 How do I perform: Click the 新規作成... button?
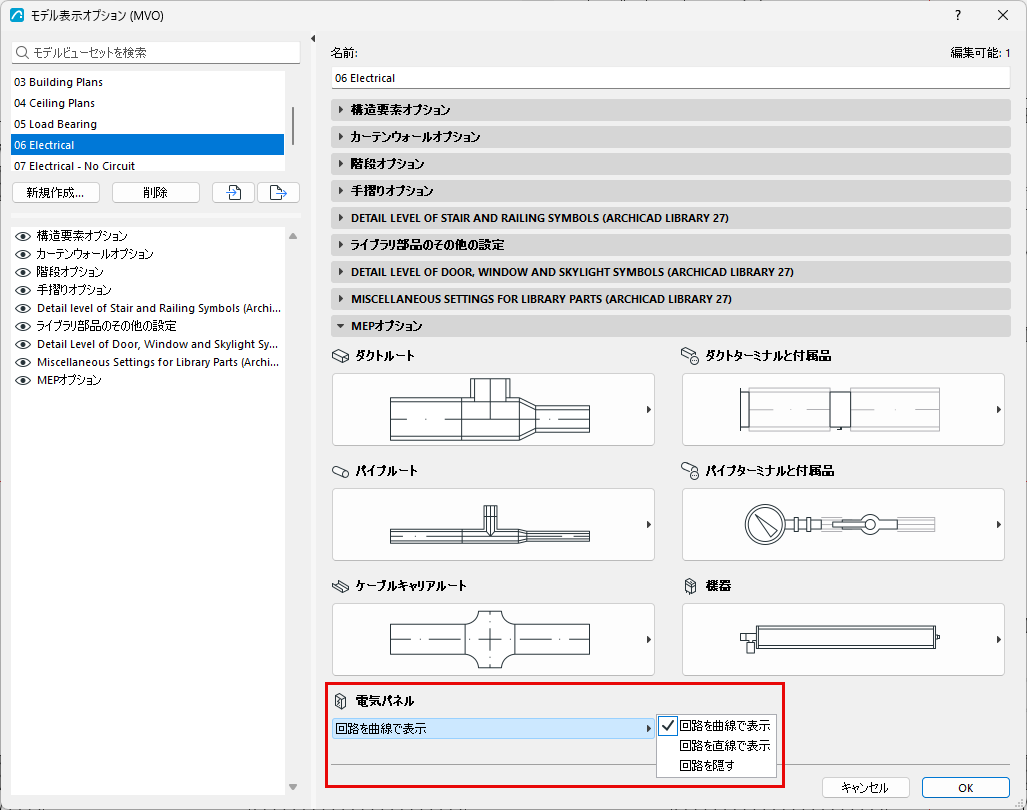coord(56,193)
